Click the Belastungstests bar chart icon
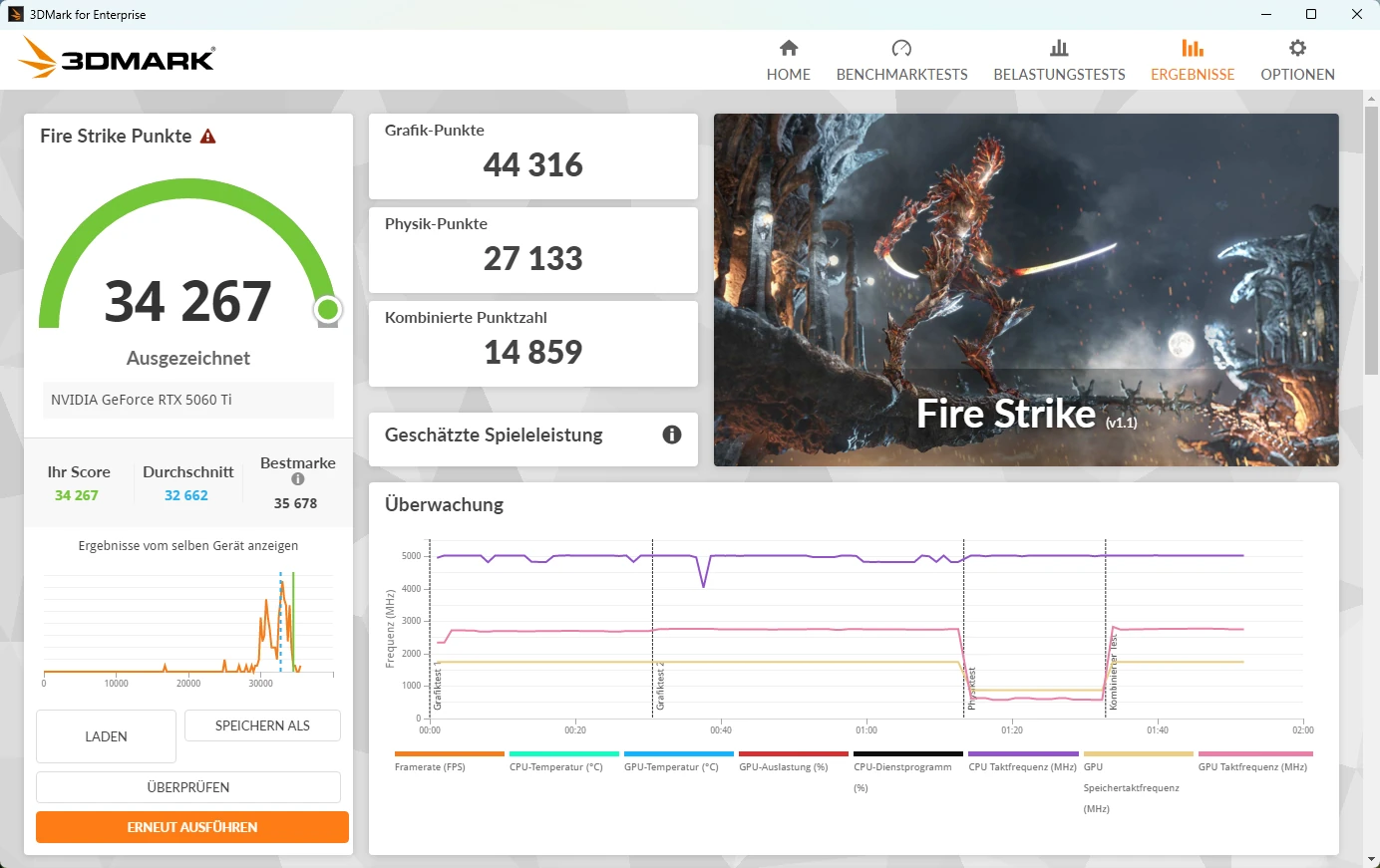This screenshot has width=1380, height=868. click(1059, 48)
